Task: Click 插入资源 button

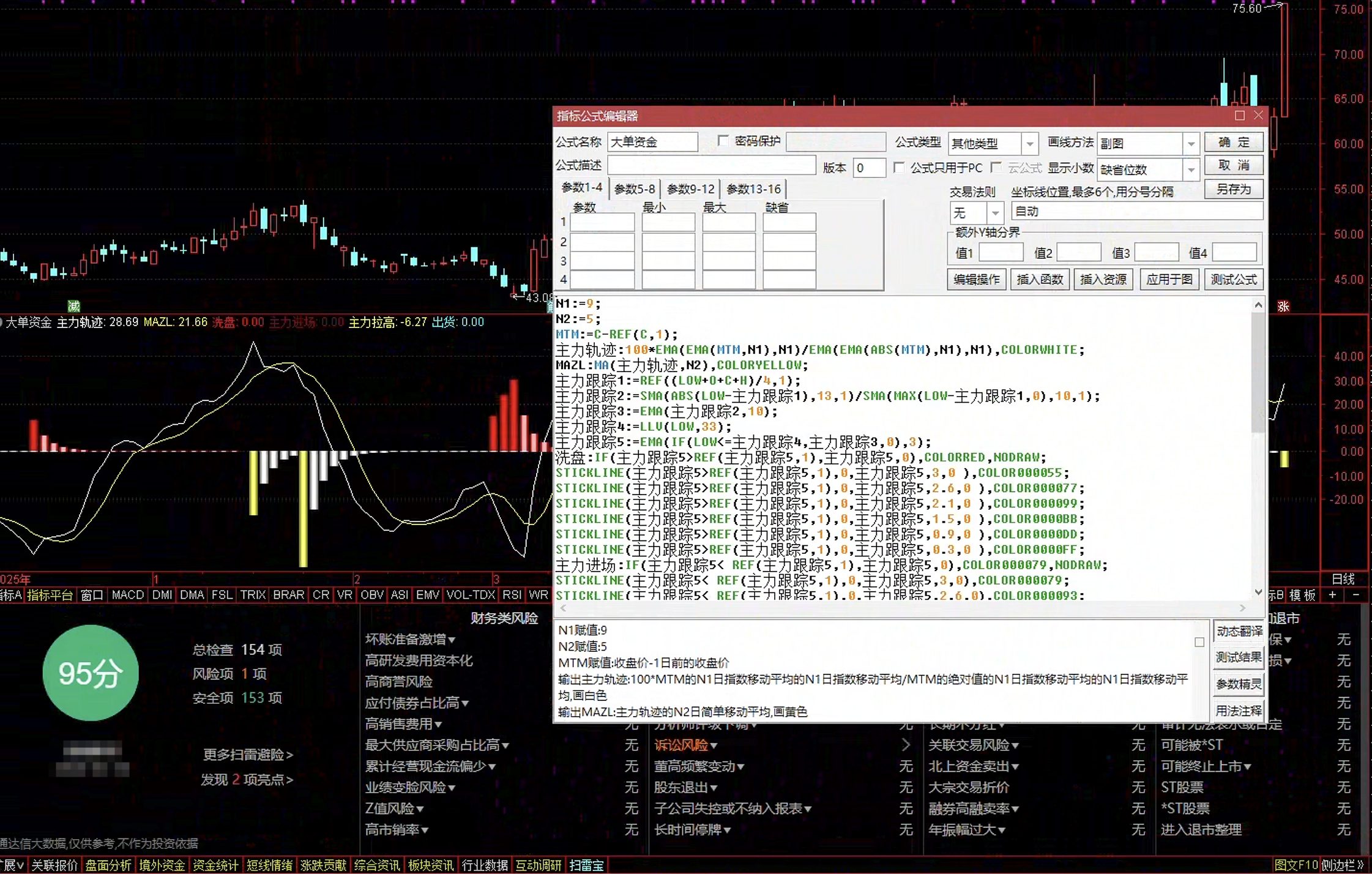Action: coord(1103,279)
